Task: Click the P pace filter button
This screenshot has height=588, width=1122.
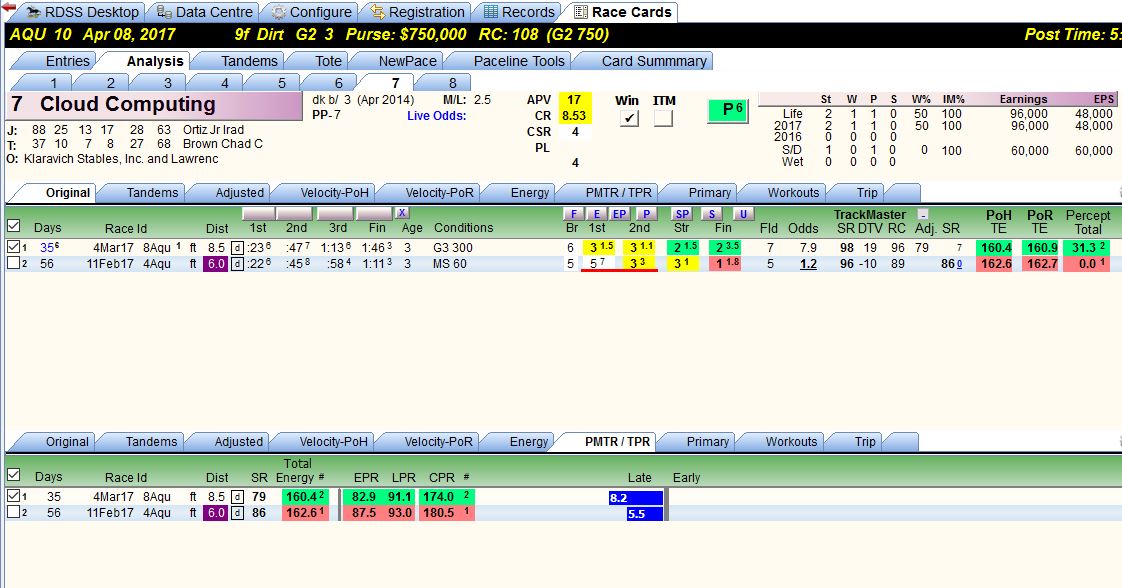Action: tap(646, 214)
